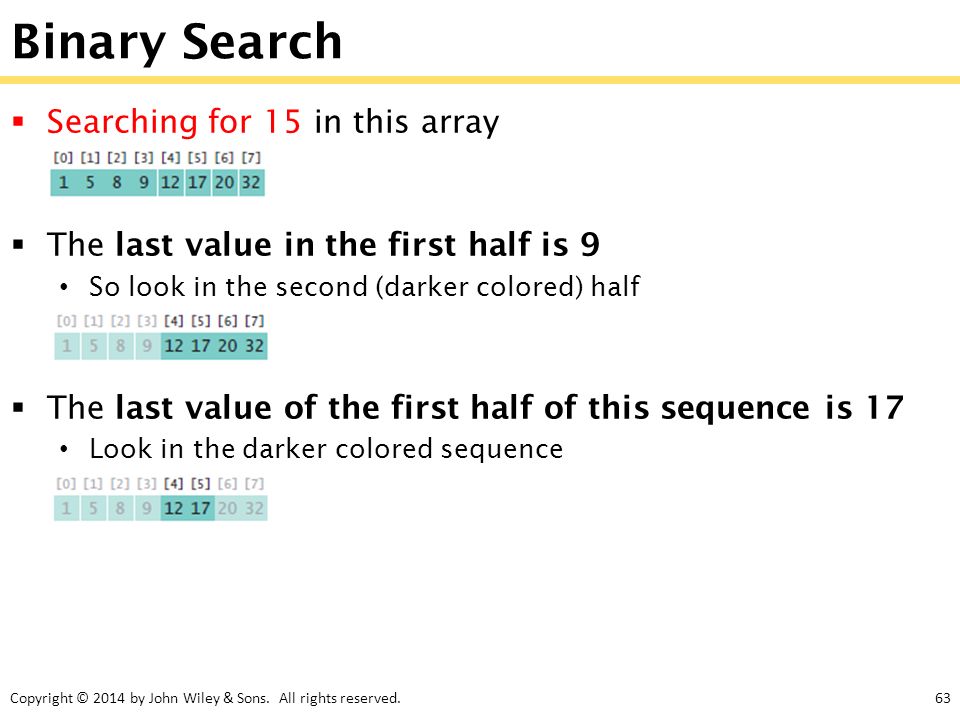Click 'So look in the second (darker colored) half'
The height and width of the screenshot is (720, 960).
coord(364,287)
